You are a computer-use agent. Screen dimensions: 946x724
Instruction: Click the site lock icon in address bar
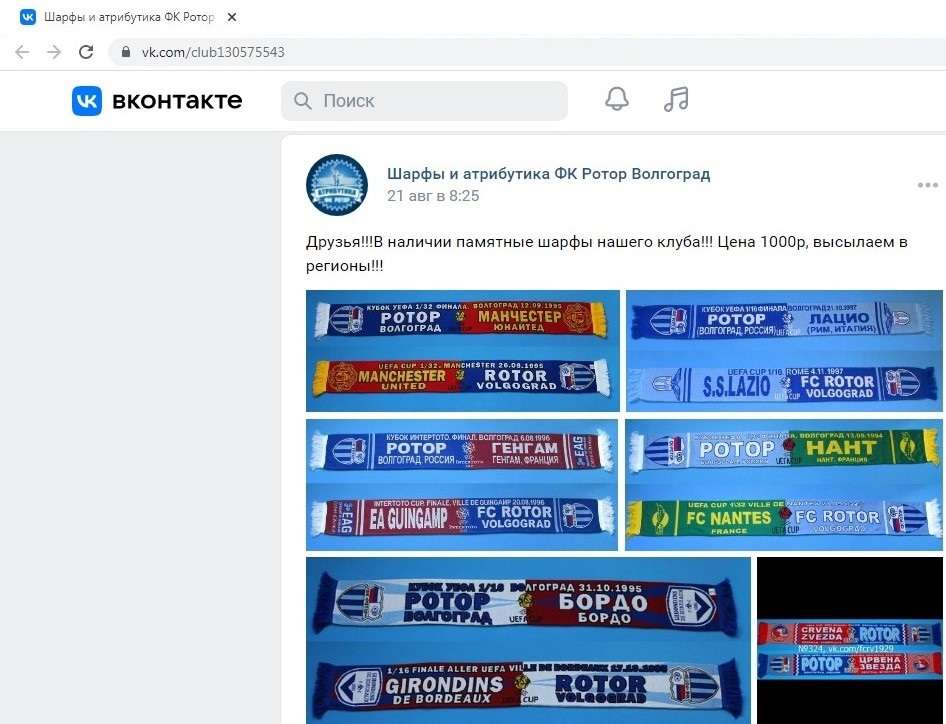tap(126, 52)
